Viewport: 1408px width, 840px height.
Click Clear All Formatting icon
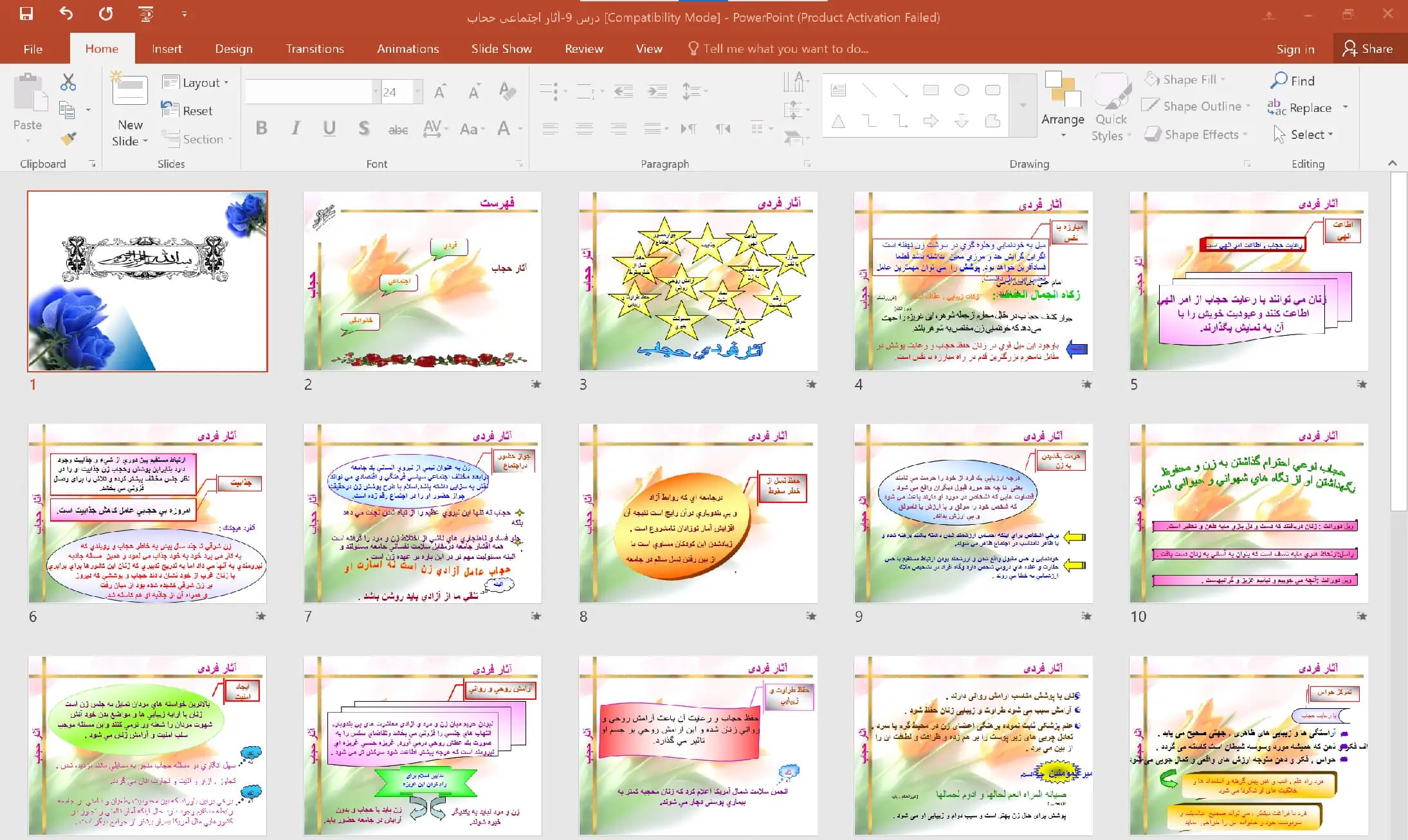(x=507, y=91)
